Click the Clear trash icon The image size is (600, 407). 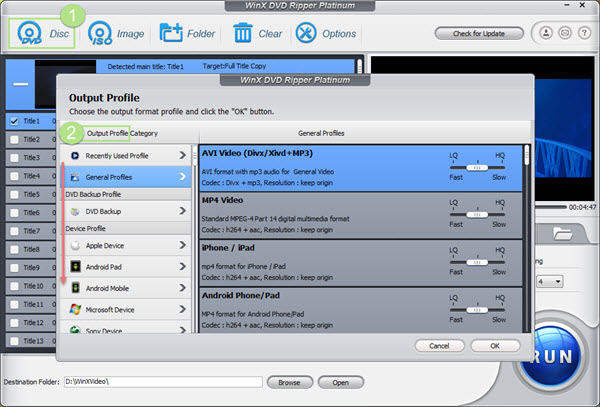(x=243, y=33)
